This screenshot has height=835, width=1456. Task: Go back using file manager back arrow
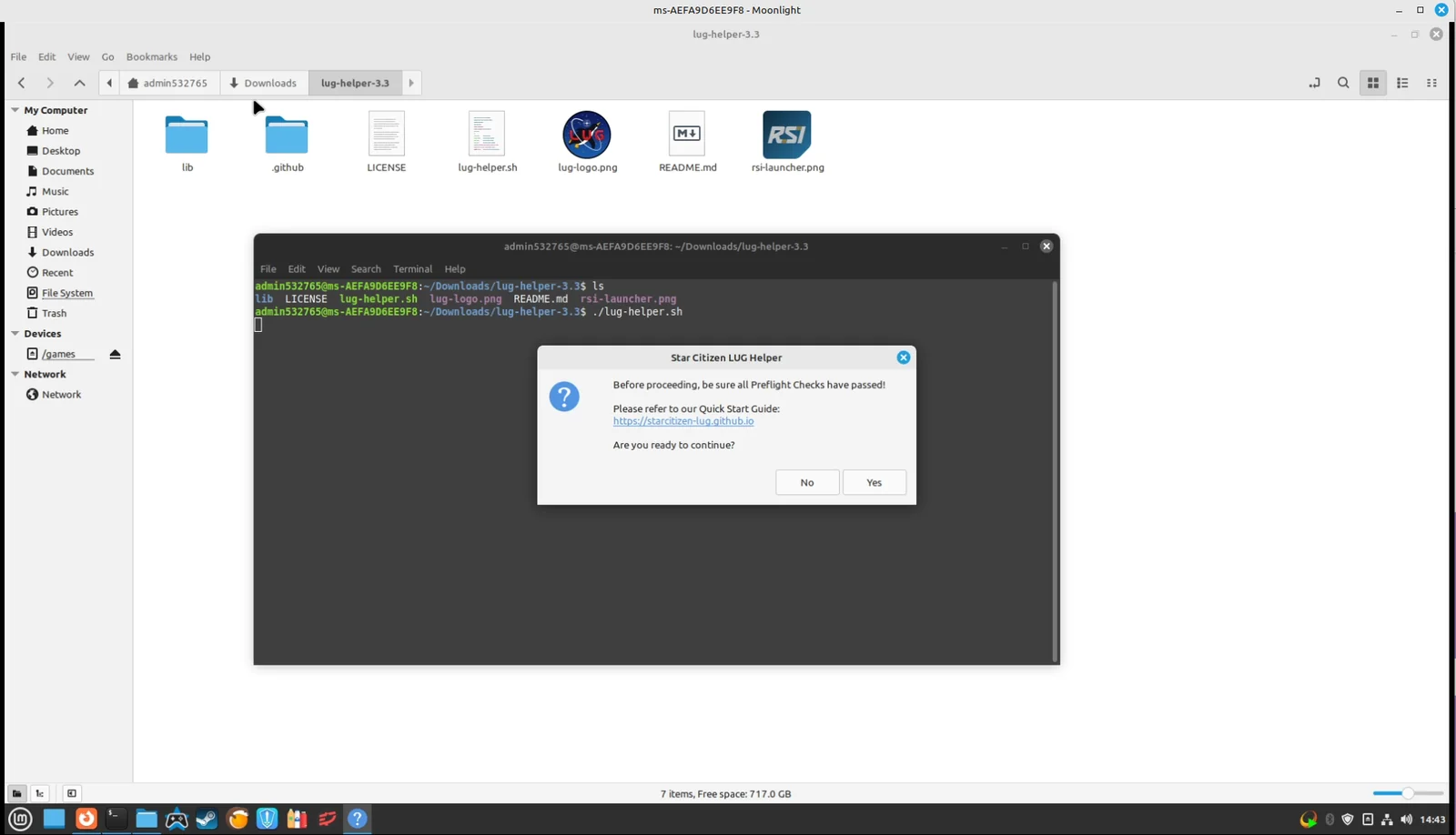[21, 83]
